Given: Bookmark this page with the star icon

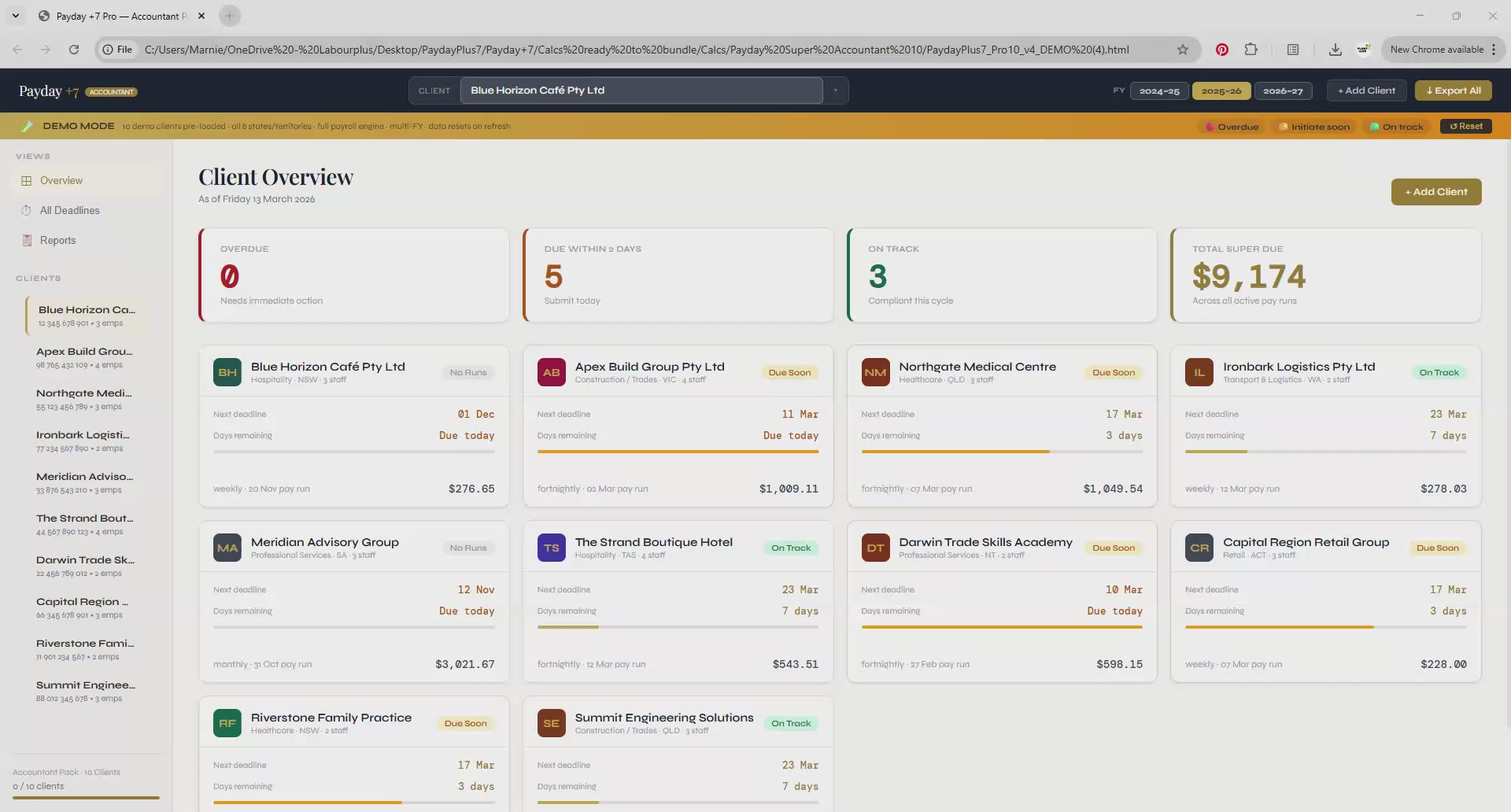Looking at the screenshot, I should (x=1182, y=50).
